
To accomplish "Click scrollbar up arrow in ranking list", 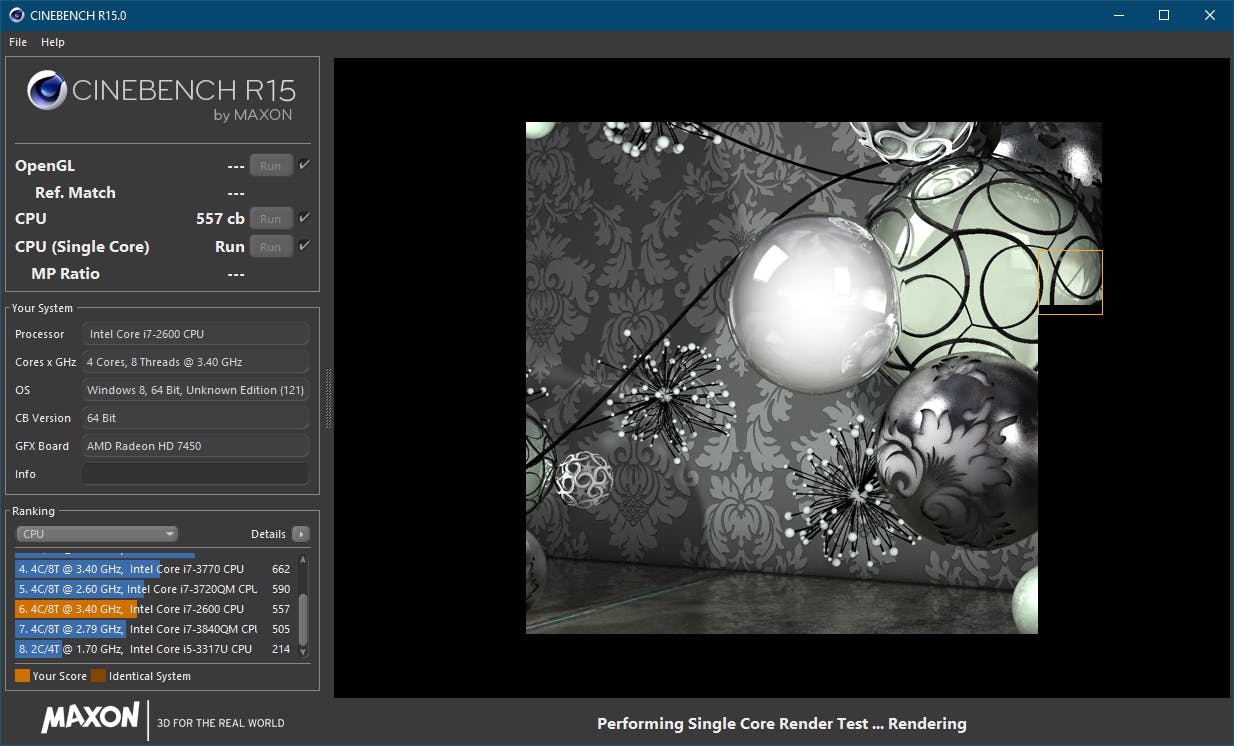I will point(303,560).
